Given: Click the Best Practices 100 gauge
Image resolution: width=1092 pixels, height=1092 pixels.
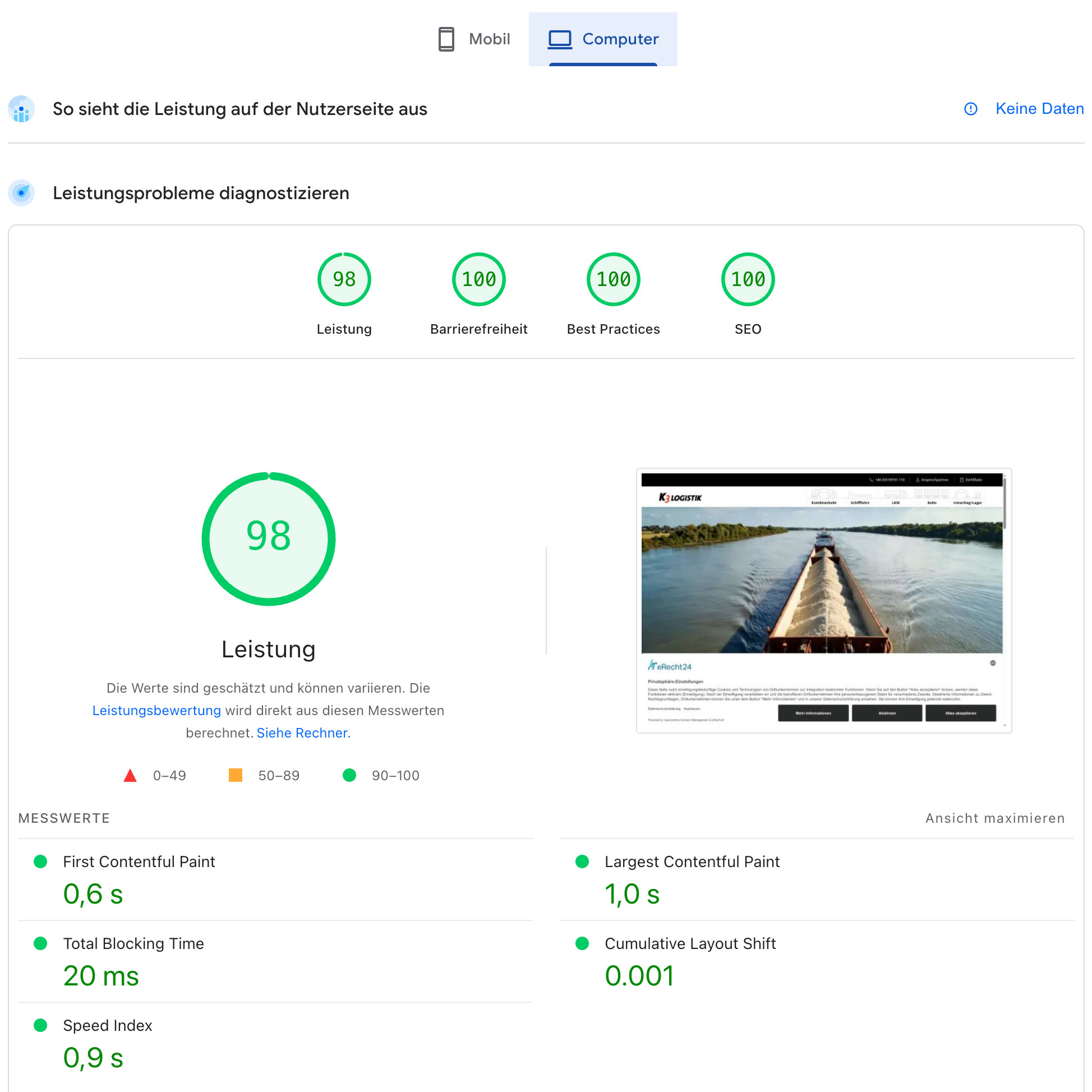Looking at the screenshot, I should (x=612, y=279).
